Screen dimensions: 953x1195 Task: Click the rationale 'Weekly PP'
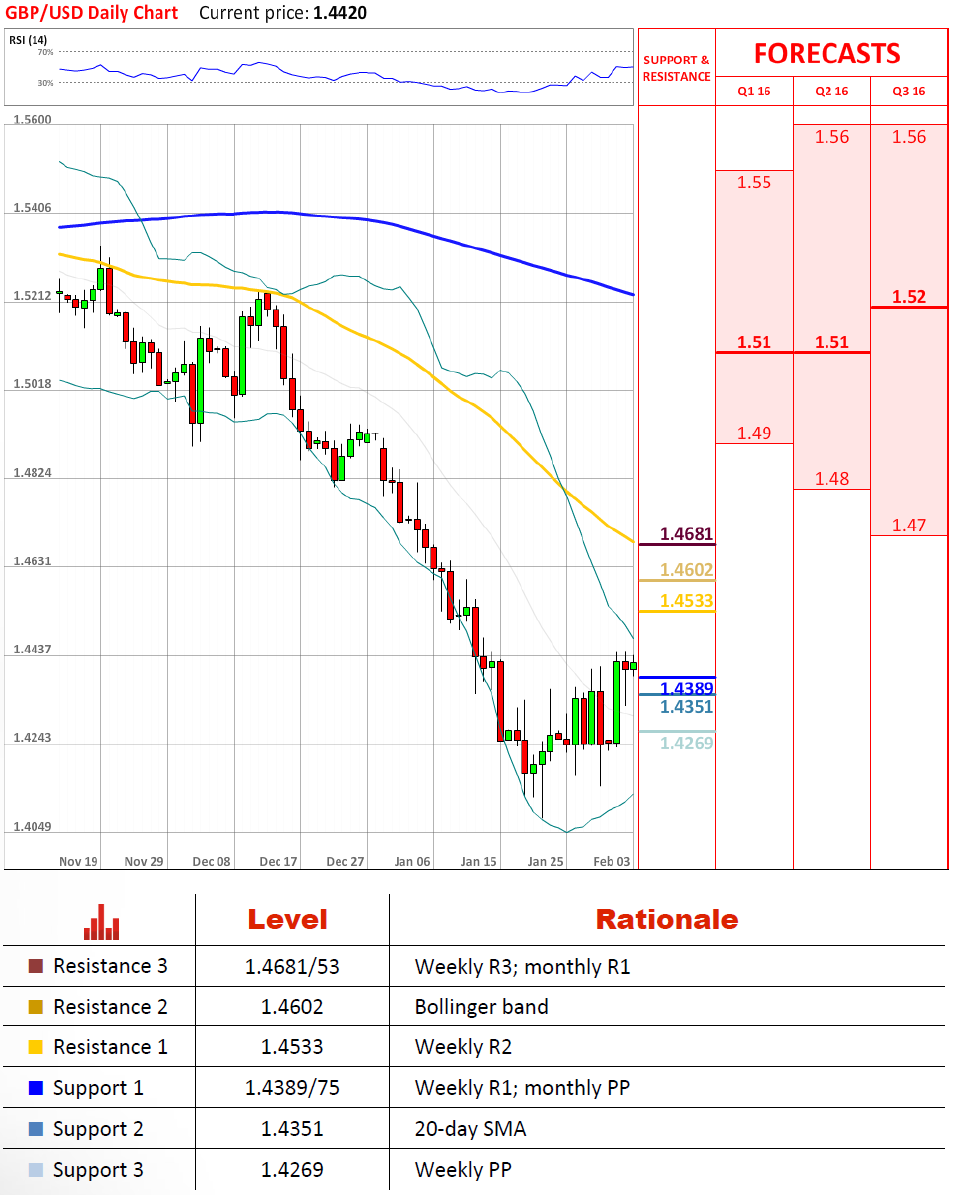click(x=464, y=1170)
